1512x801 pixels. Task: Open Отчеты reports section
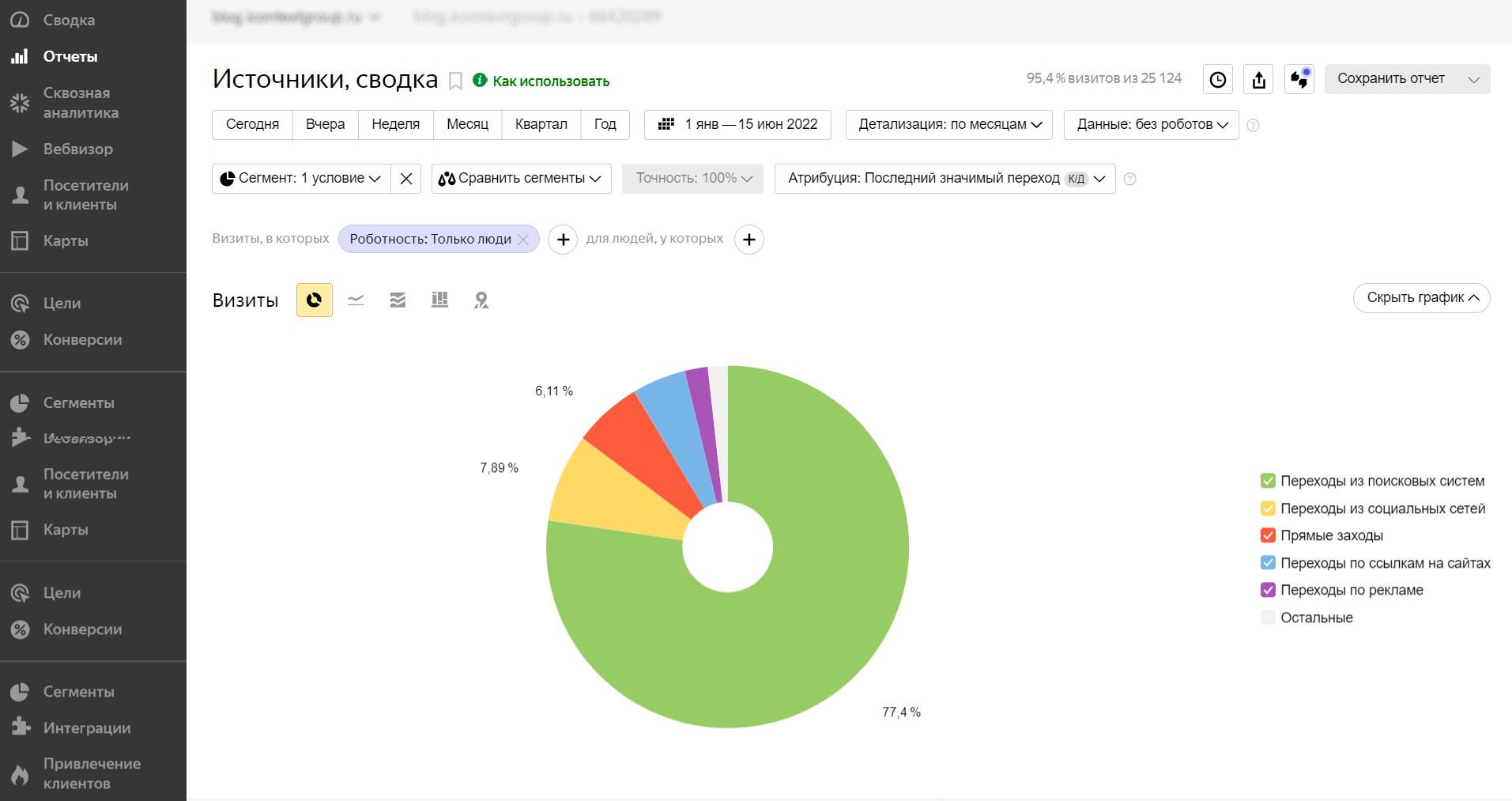(x=70, y=56)
